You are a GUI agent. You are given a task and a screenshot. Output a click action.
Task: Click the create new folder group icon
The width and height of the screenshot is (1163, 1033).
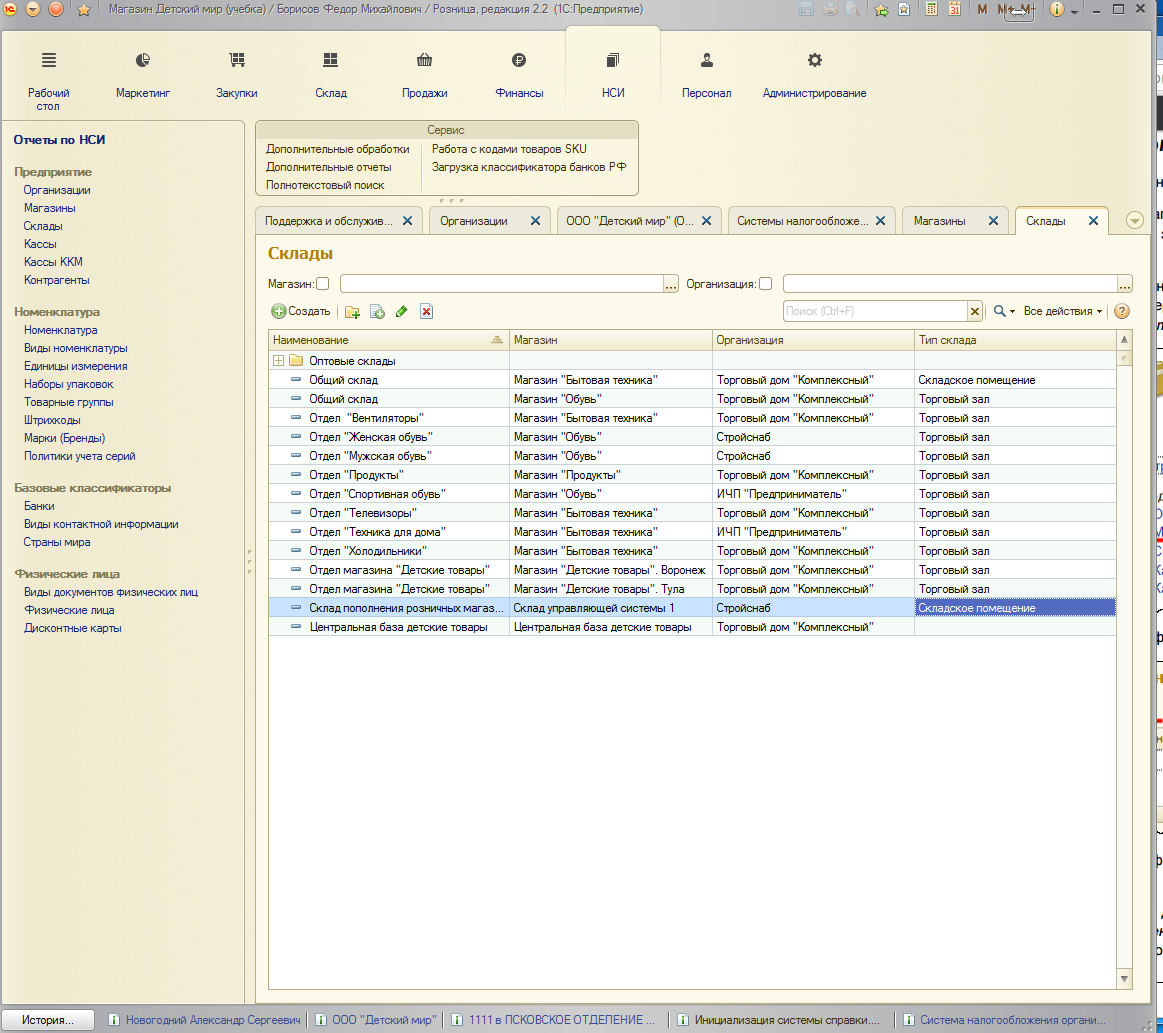point(352,312)
